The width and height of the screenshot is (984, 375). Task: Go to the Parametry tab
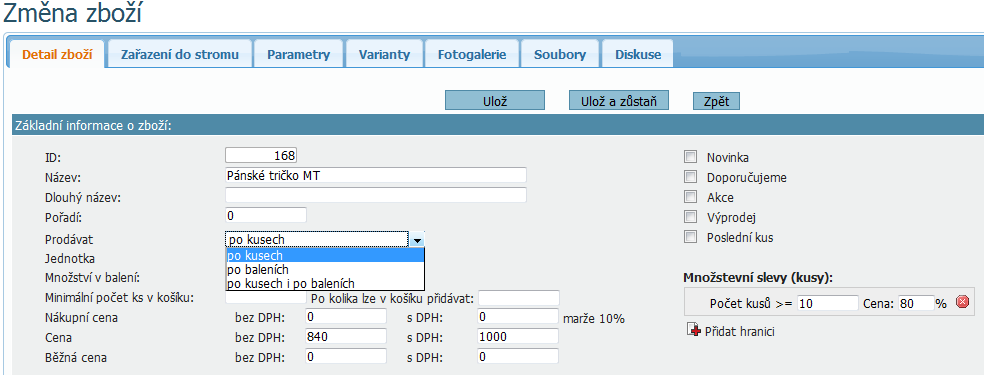click(x=299, y=55)
